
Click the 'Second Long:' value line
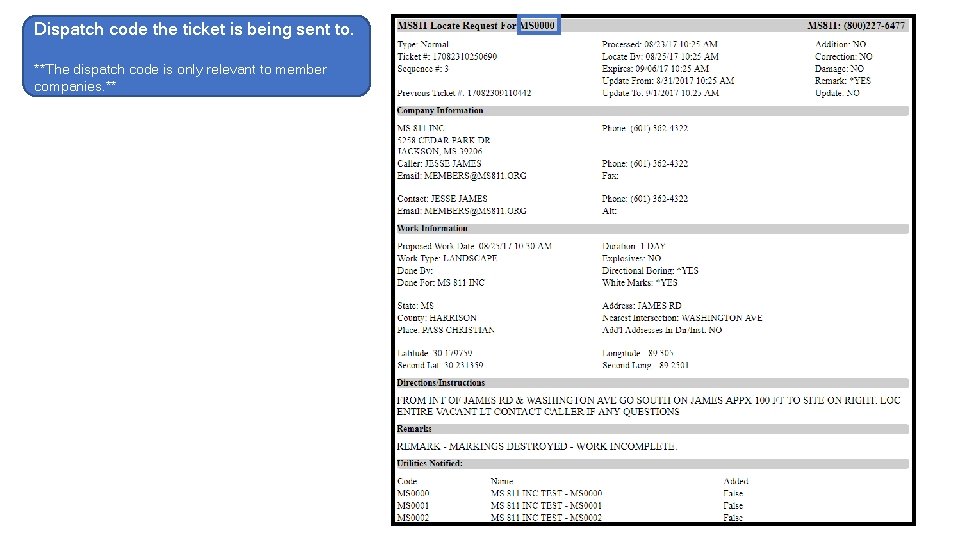pos(645,366)
